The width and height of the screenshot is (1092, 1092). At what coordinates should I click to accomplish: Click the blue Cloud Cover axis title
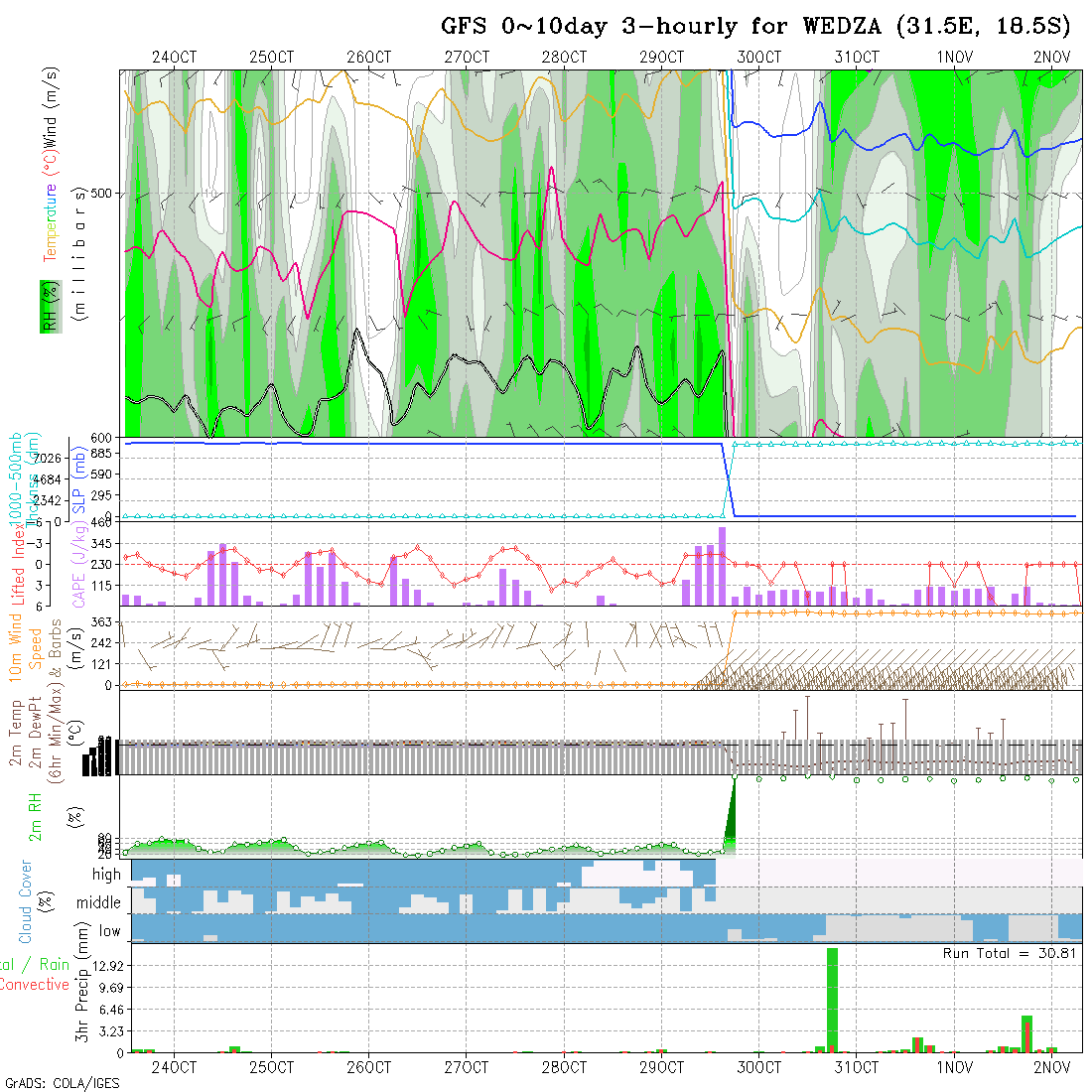click(x=26, y=901)
